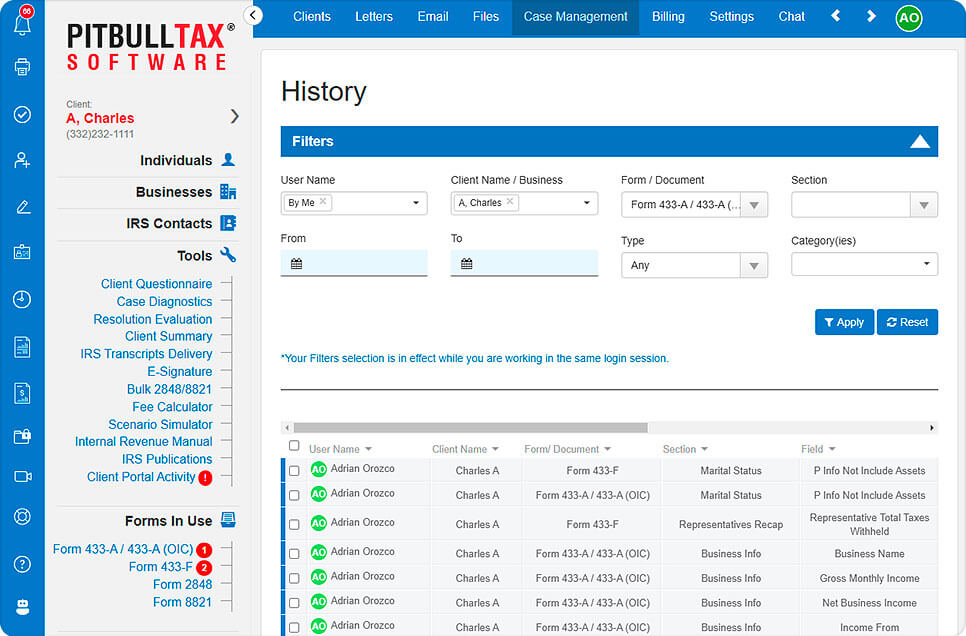966x636 pixels.
Task: Open the Email tab
Action: pos(432,17)
